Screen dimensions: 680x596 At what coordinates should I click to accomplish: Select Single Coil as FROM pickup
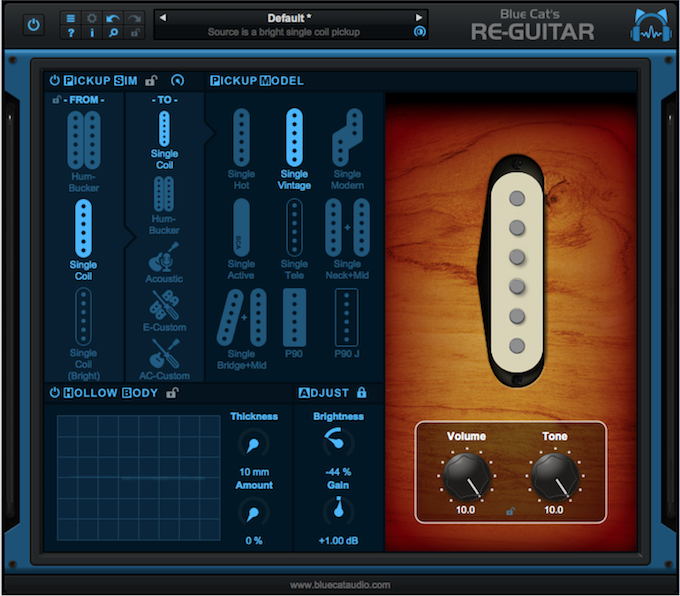coord(83,240)
